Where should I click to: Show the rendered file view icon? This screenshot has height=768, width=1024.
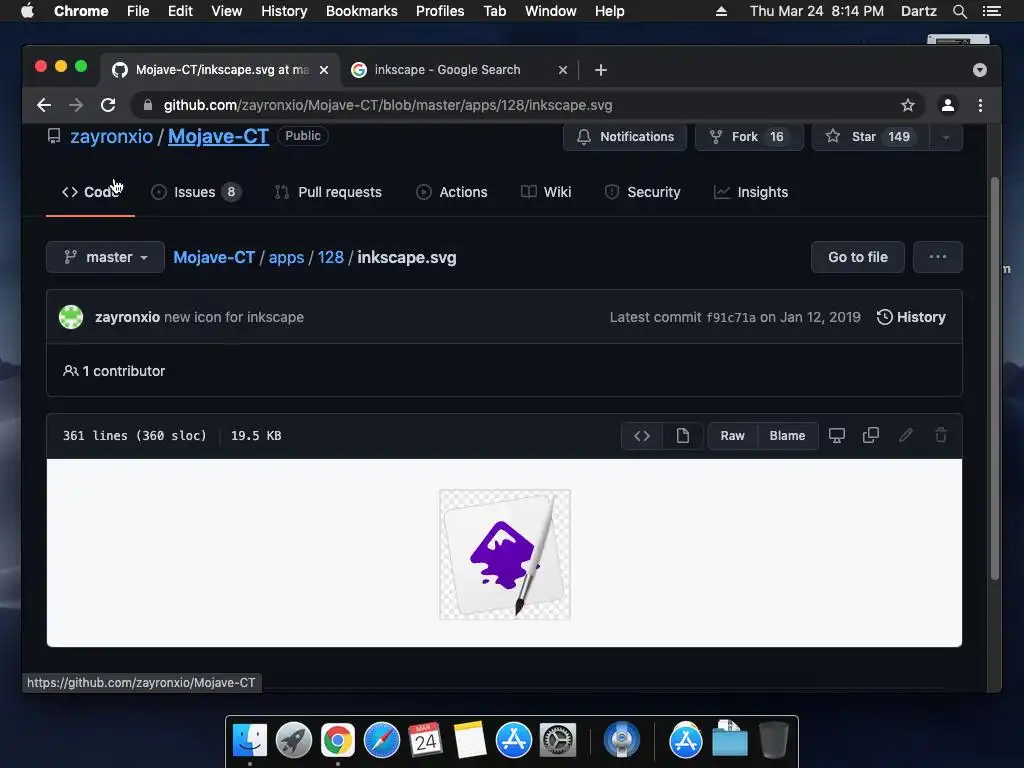[x=682, y=436]
